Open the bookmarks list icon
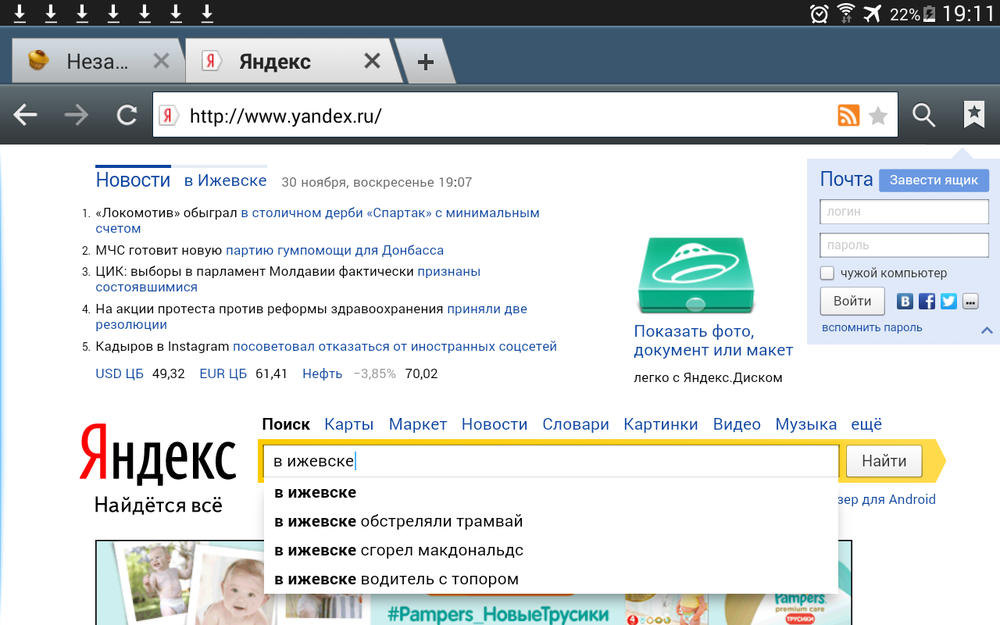1000x625 pixels. (974, 115)
